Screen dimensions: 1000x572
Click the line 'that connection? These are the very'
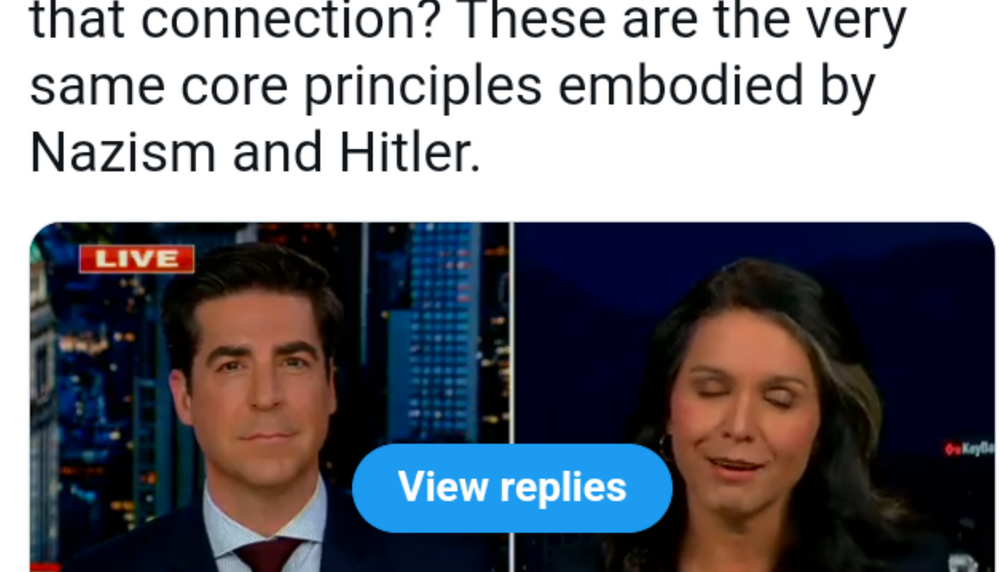(x=468, y=22)
